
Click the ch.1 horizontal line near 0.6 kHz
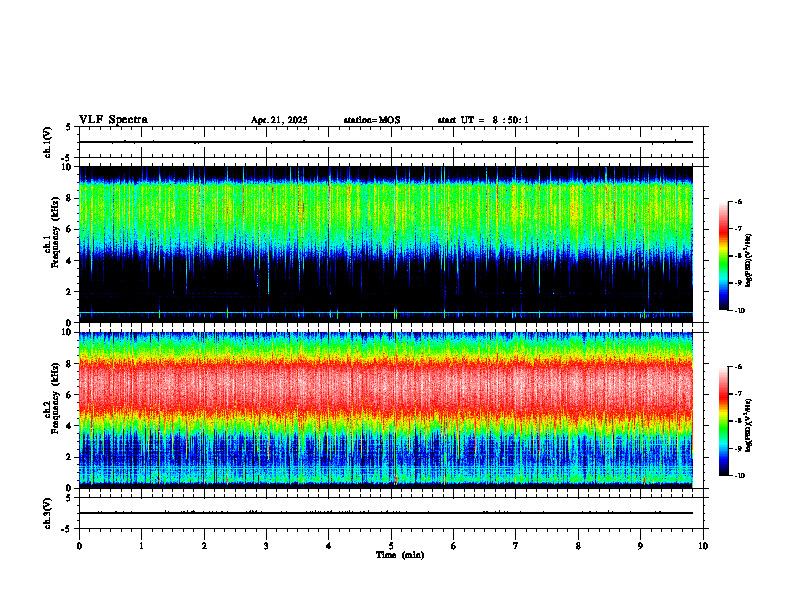[386, 313]
